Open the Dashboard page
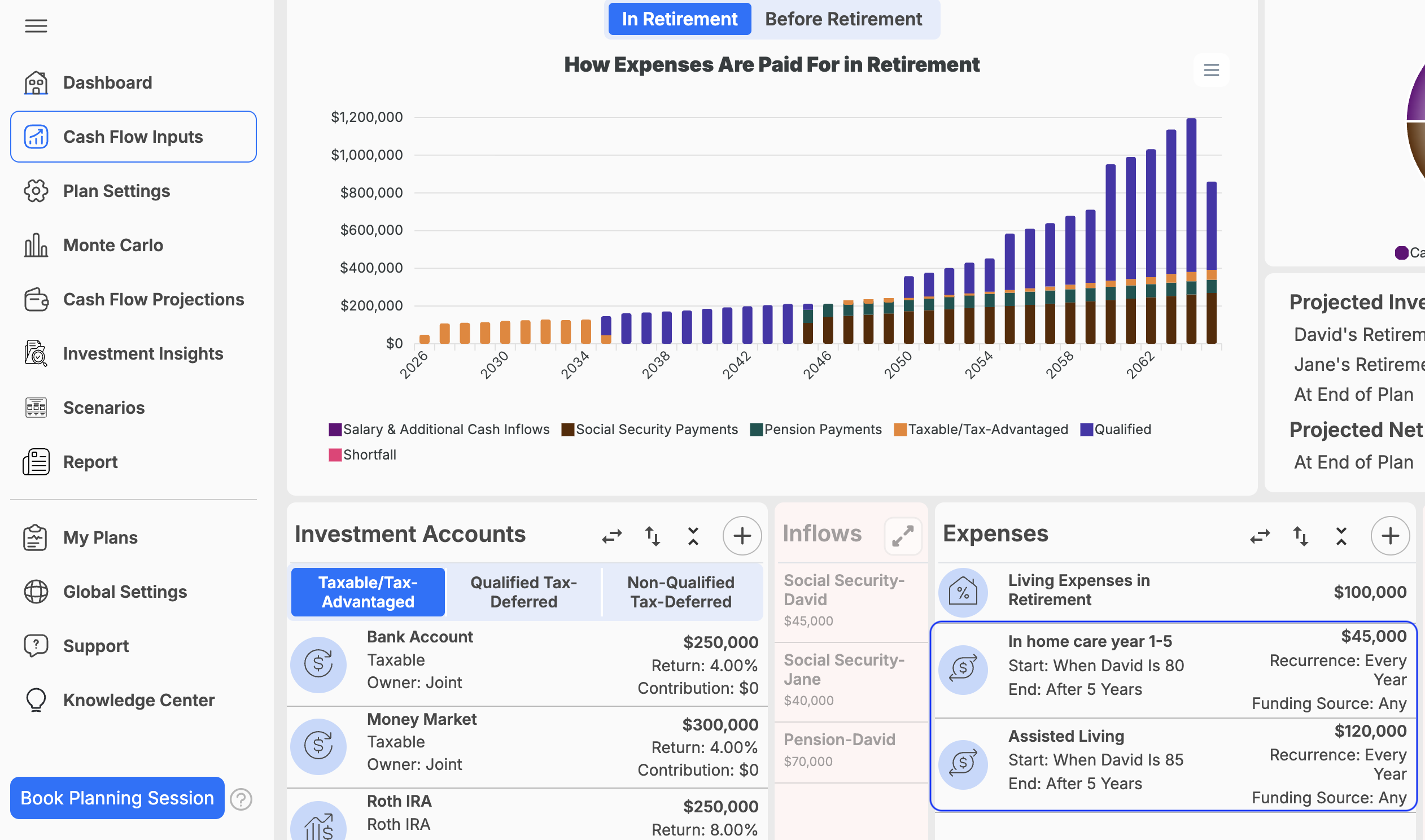1425x840 pixels. click(x=133, y=82)
